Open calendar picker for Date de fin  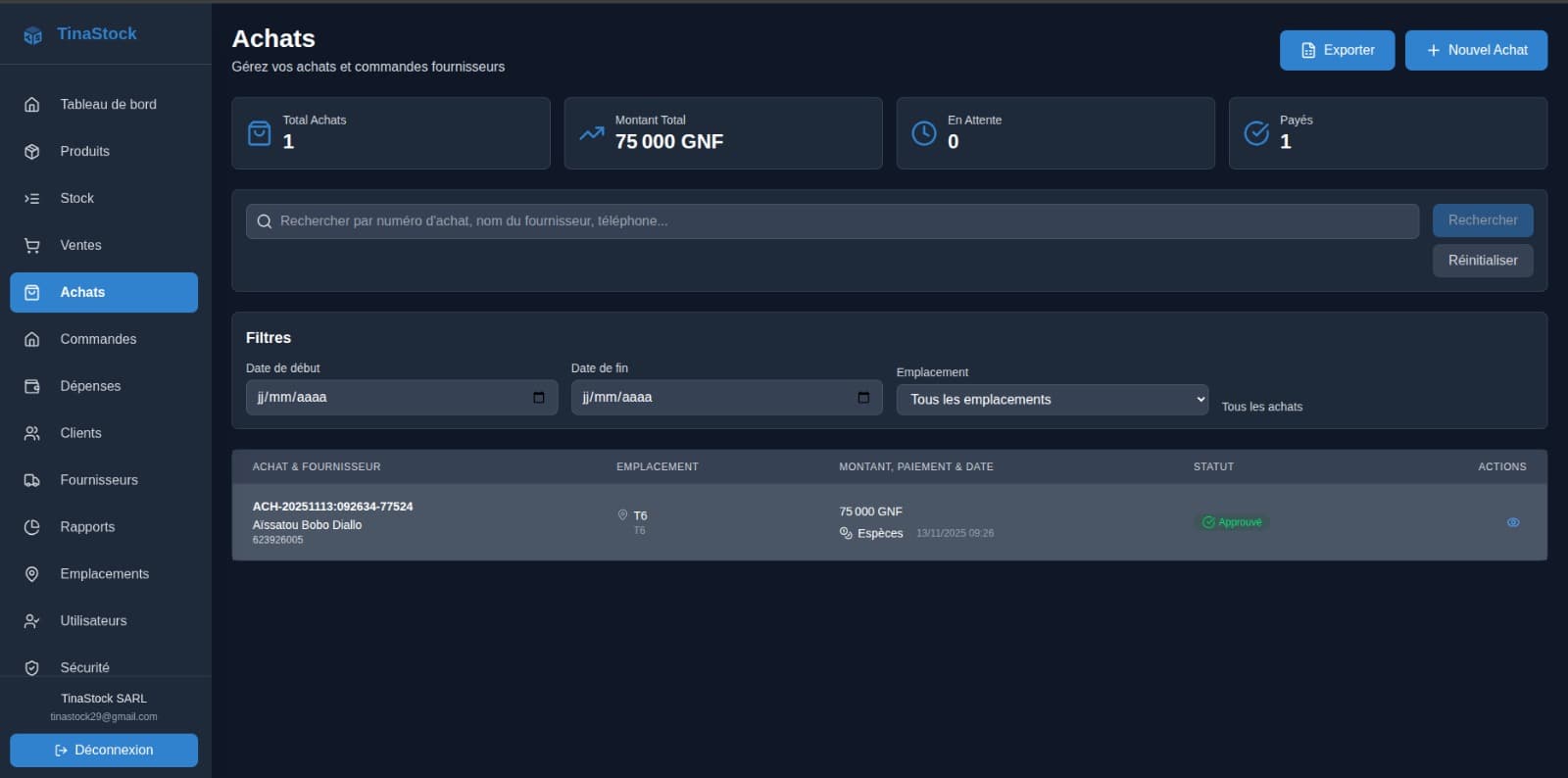863,398
